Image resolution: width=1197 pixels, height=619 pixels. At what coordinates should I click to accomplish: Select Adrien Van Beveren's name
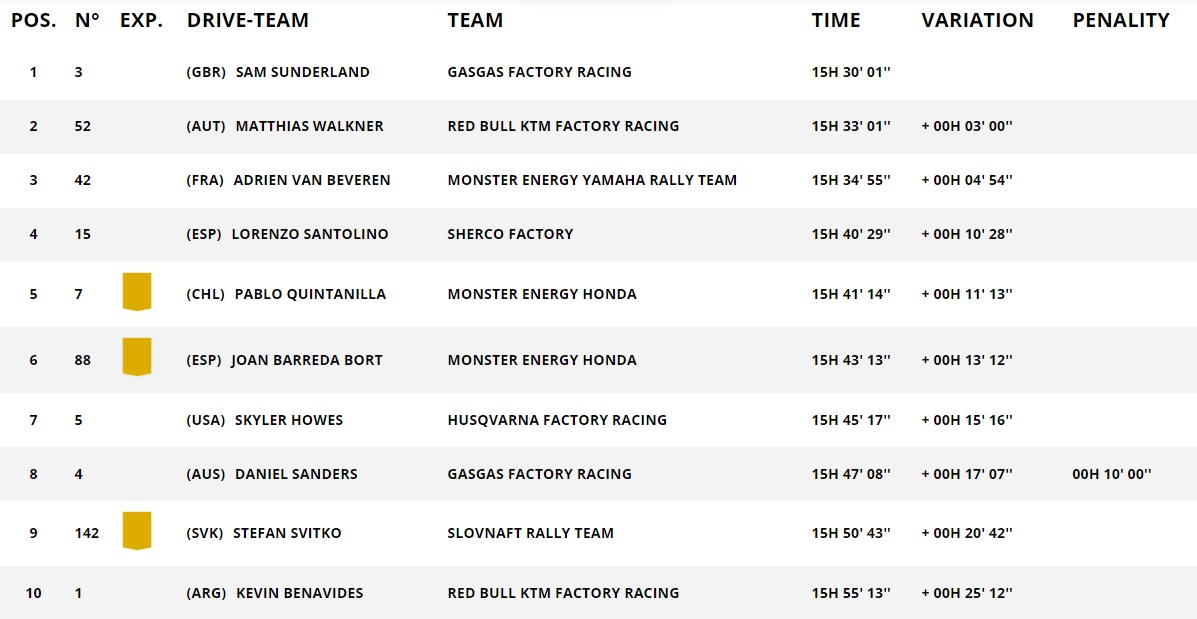pos(311,180)
